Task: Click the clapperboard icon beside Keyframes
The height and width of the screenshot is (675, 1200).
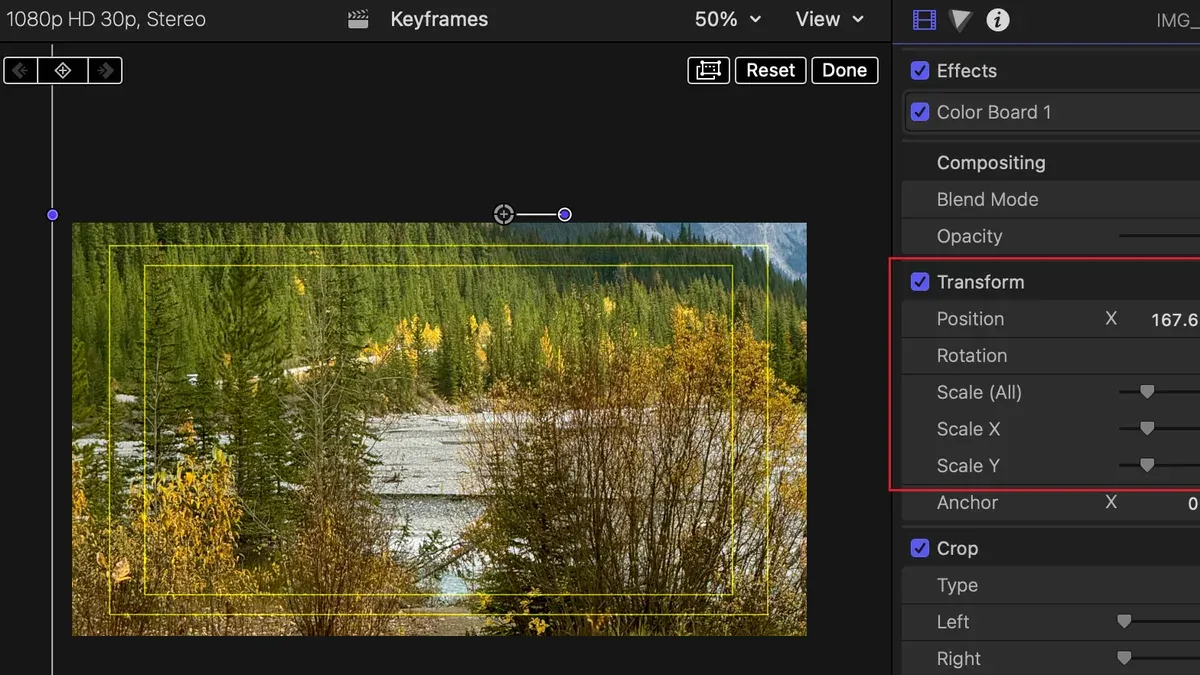Action: coord(358,20)
